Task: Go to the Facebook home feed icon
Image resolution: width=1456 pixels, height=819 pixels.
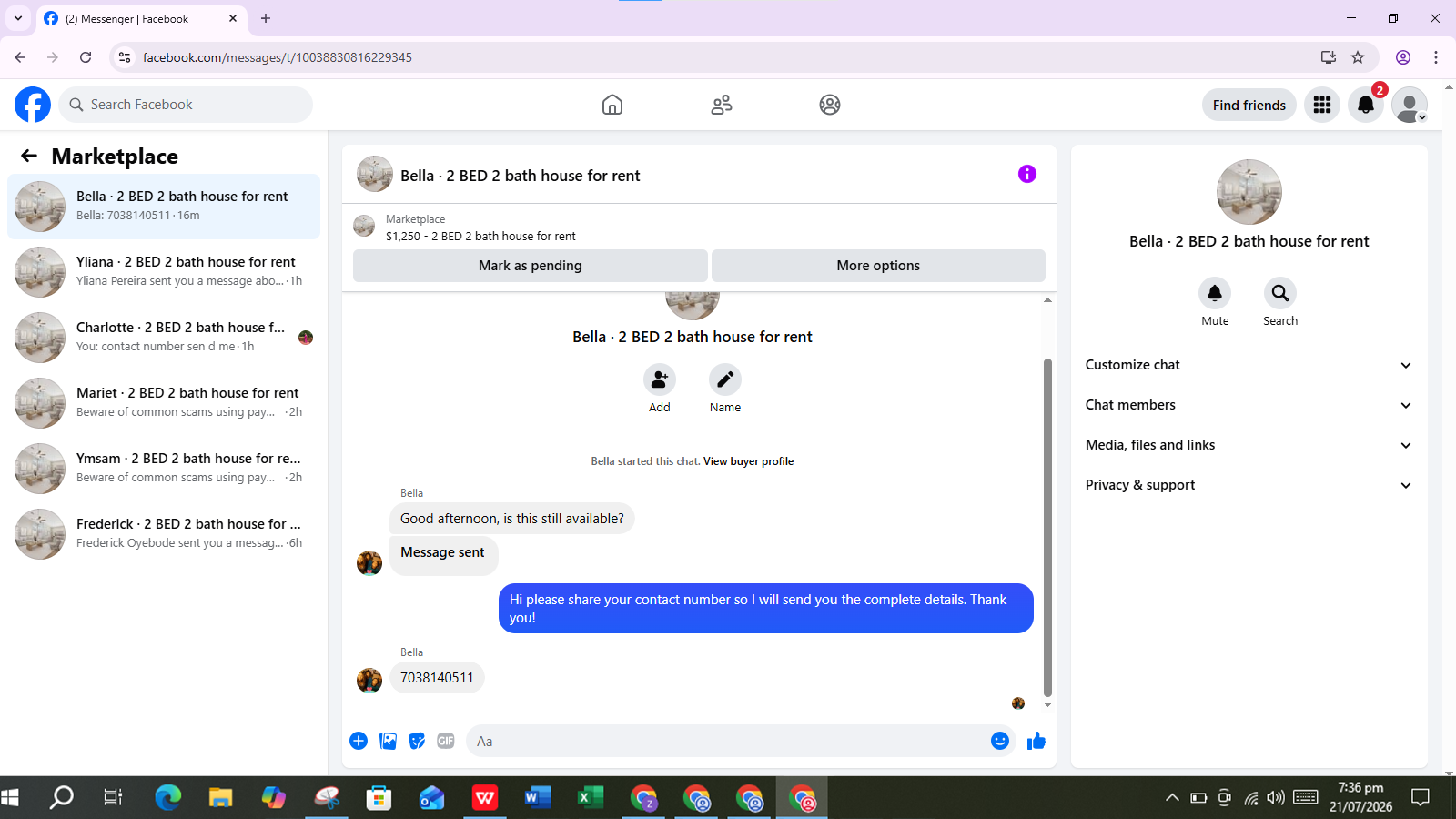Action: tap(612, 105)
